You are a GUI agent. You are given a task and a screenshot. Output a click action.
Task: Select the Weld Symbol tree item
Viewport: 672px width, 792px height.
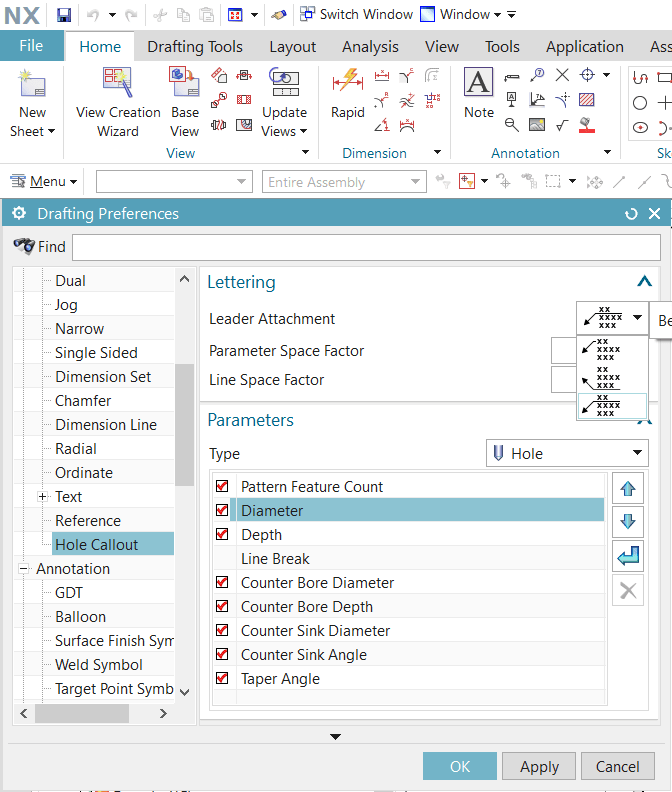coord(99,665)
